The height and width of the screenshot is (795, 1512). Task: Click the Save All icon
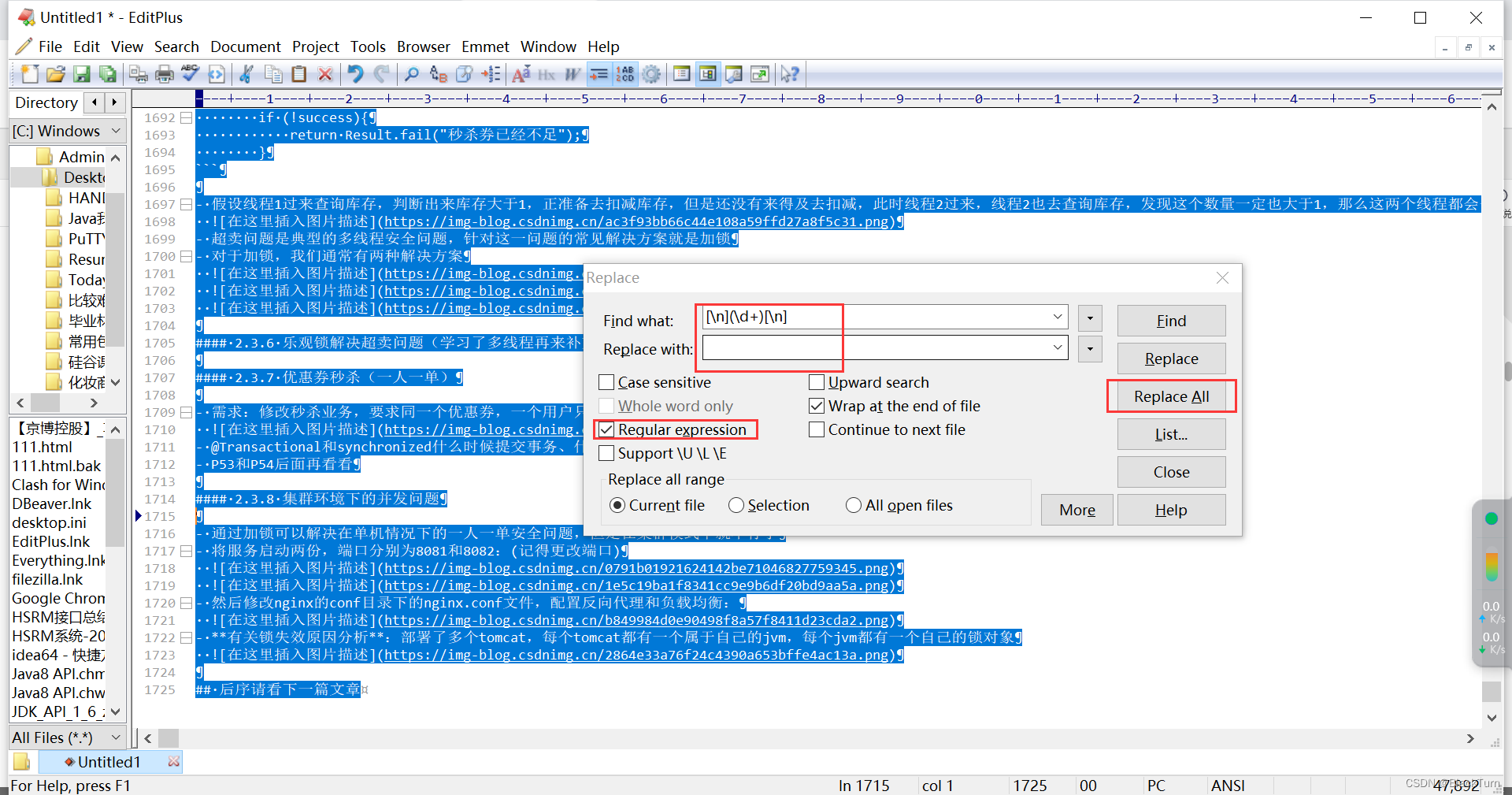coord(107,74)
